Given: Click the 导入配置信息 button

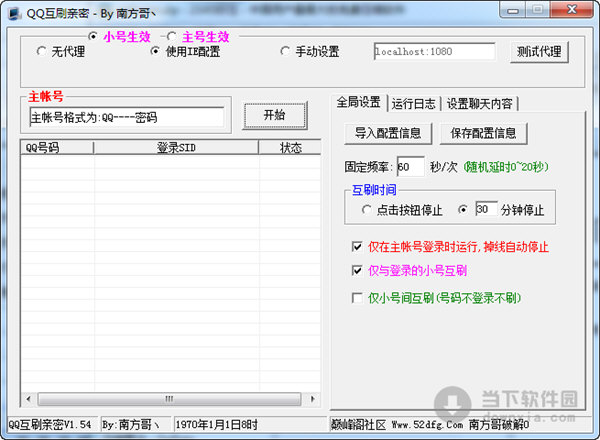Looking at the screenshot, I should point(388,133).
